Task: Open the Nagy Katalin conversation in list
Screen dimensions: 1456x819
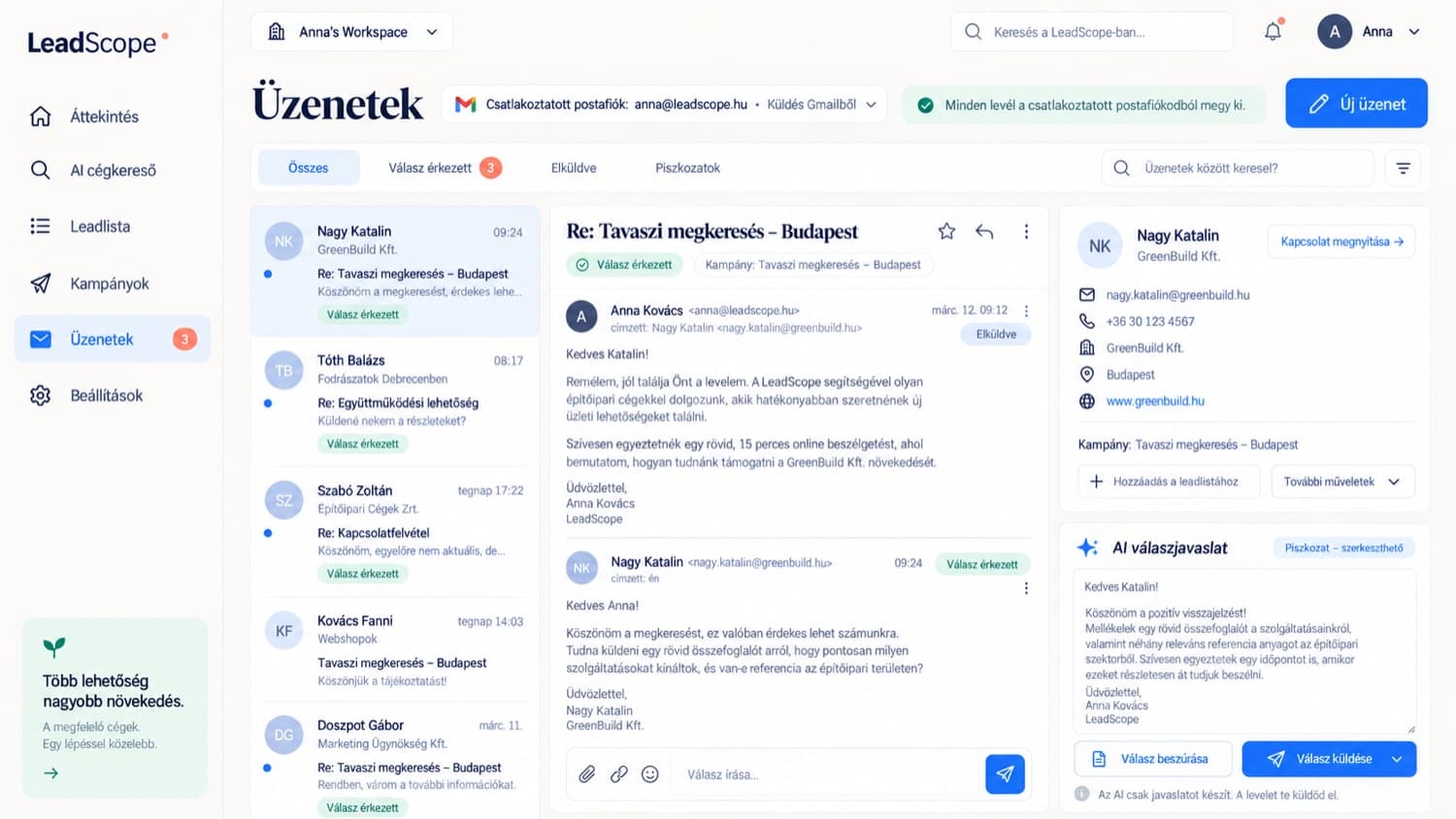Action: pos(395,272)
